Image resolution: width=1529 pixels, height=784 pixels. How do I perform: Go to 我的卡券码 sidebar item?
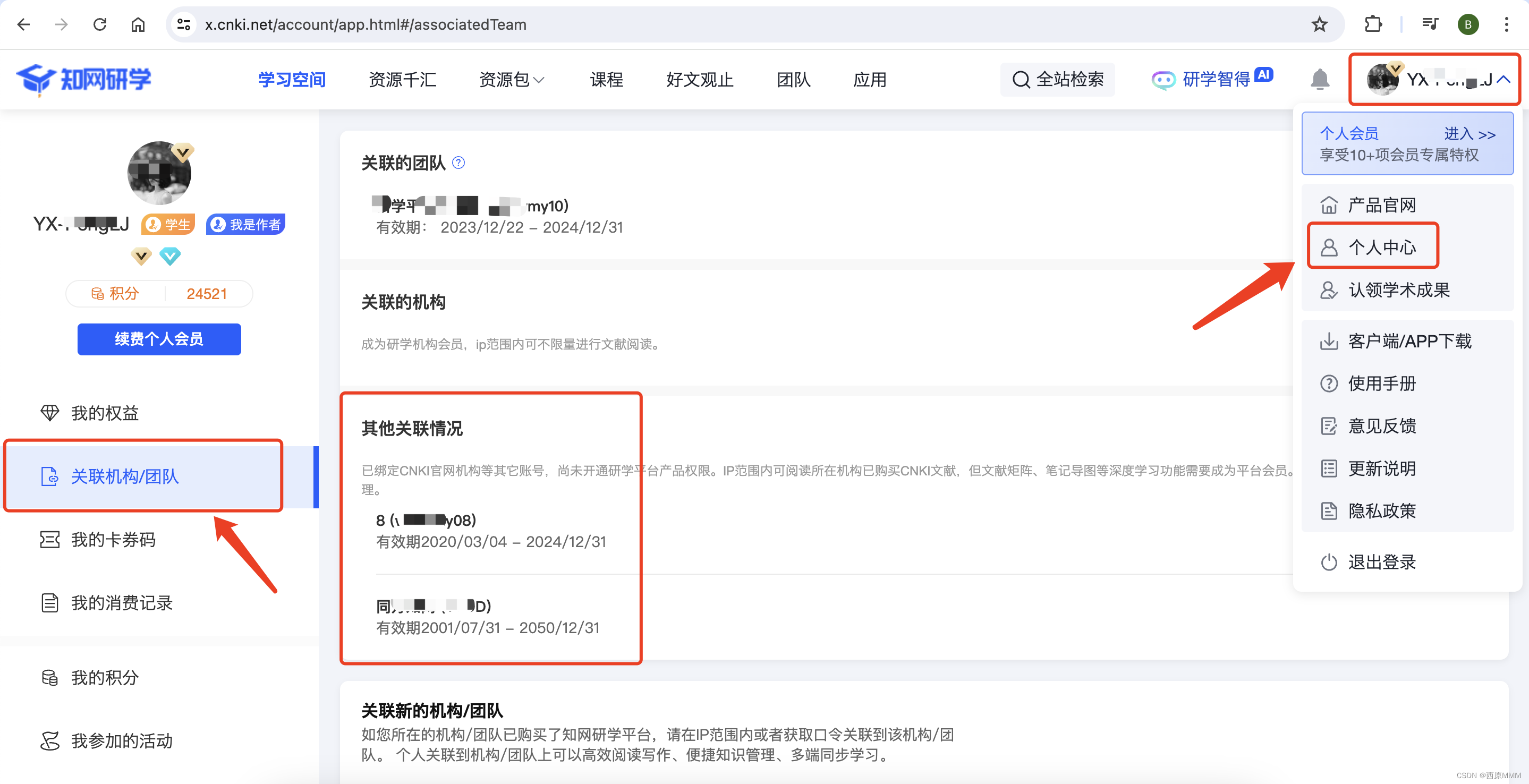(113, 540)
